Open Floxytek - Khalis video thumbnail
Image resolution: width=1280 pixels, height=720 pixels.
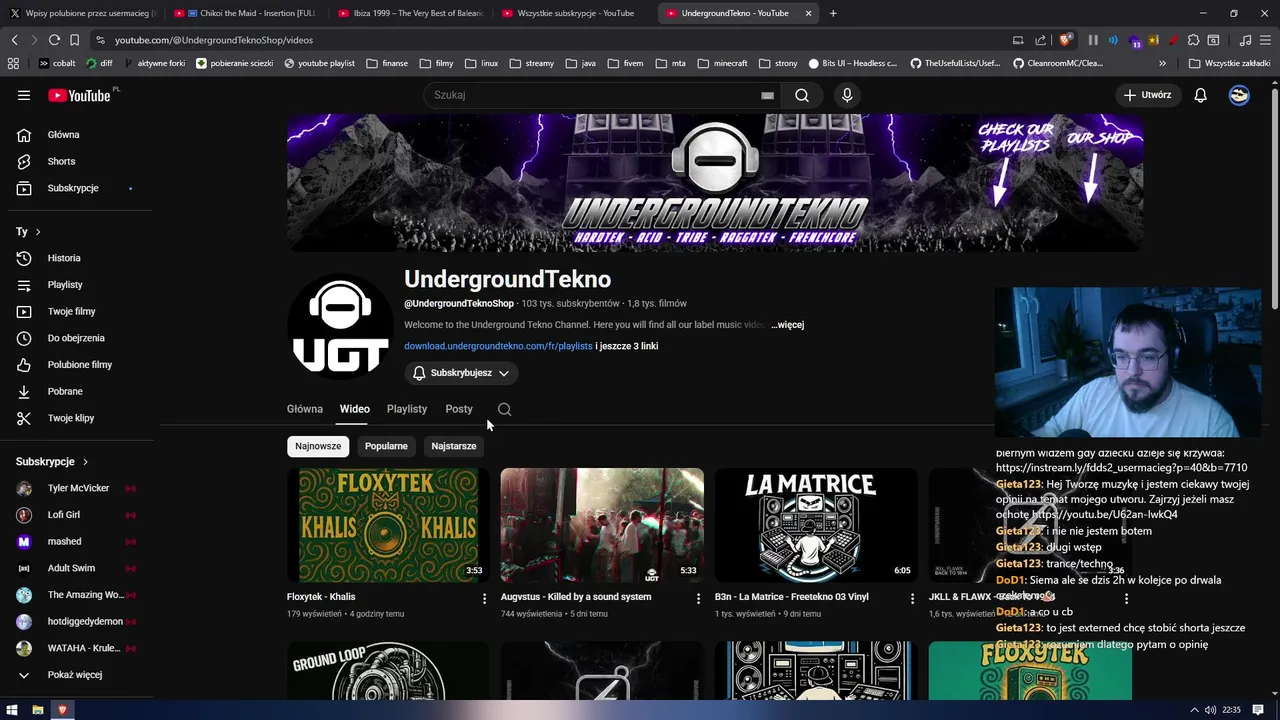pos(388,525)
